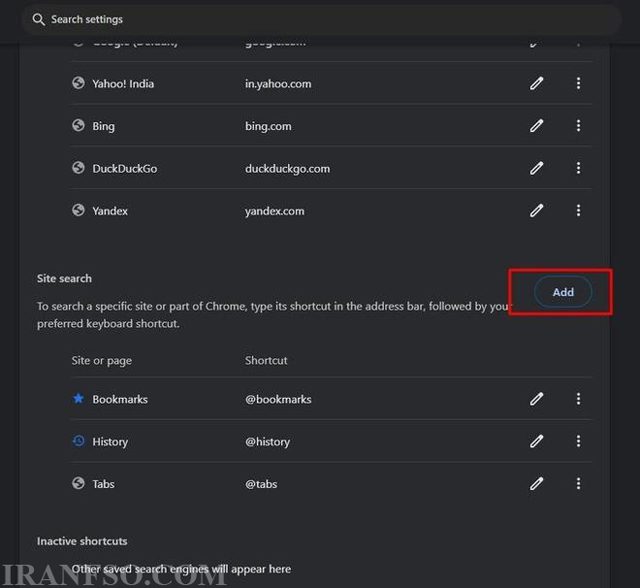Open more actions for Bing
This screenshot has height=588, width=640.
click(x=578, y=126)
